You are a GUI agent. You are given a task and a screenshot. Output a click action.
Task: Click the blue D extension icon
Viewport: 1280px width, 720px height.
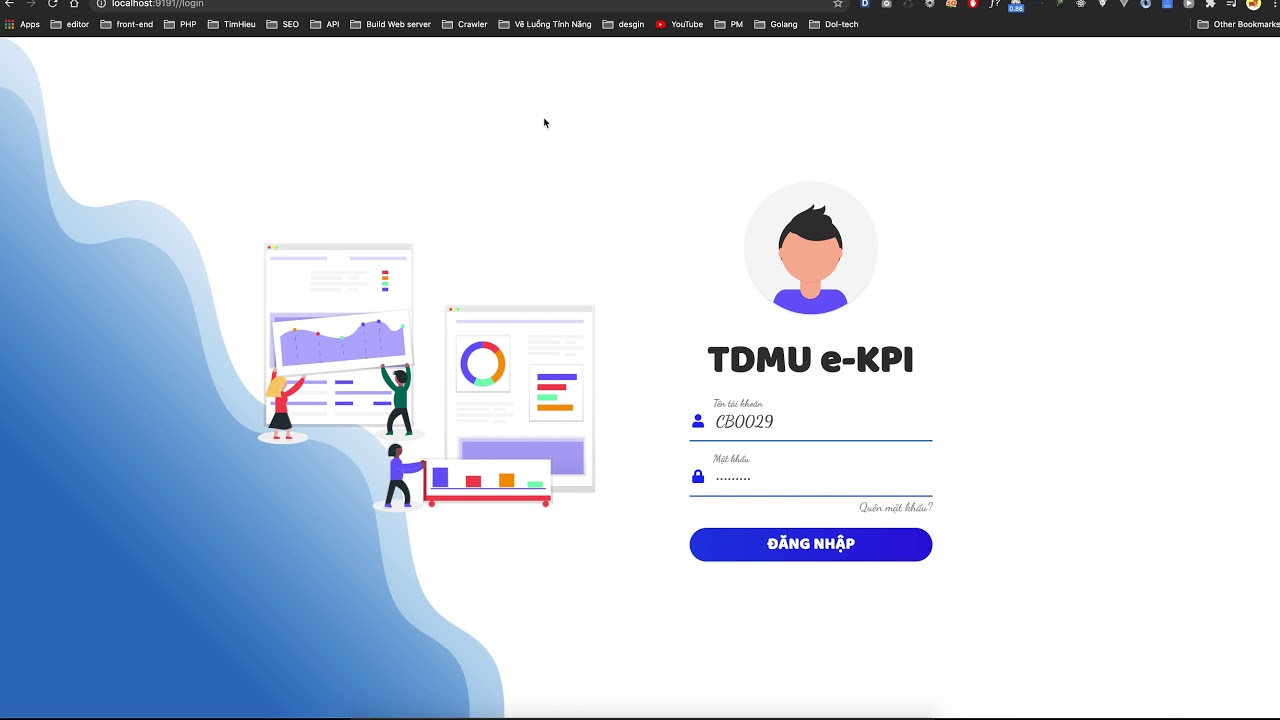(865, 4)
